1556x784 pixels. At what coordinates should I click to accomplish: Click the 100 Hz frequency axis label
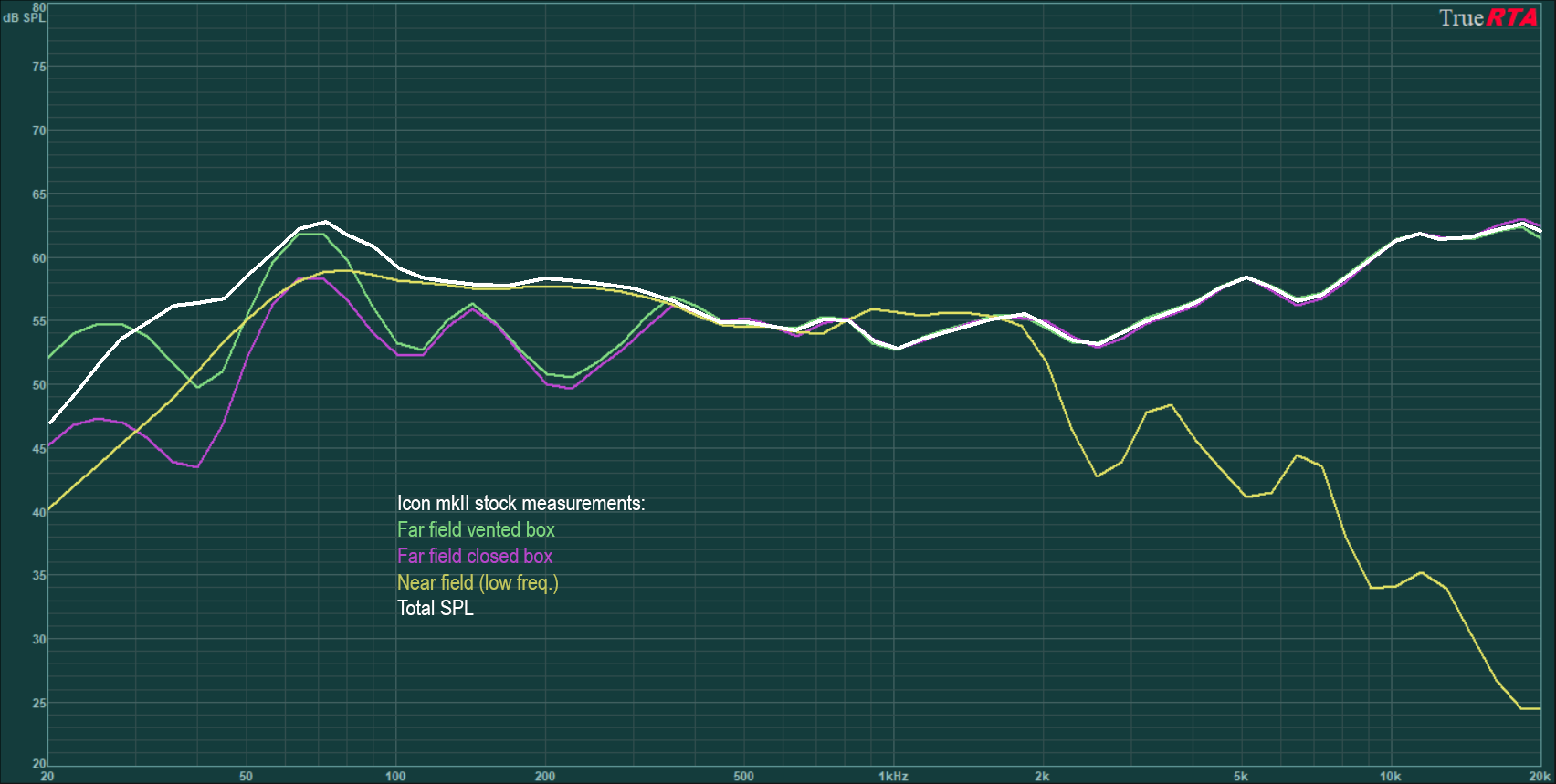(x=395, y=777)
